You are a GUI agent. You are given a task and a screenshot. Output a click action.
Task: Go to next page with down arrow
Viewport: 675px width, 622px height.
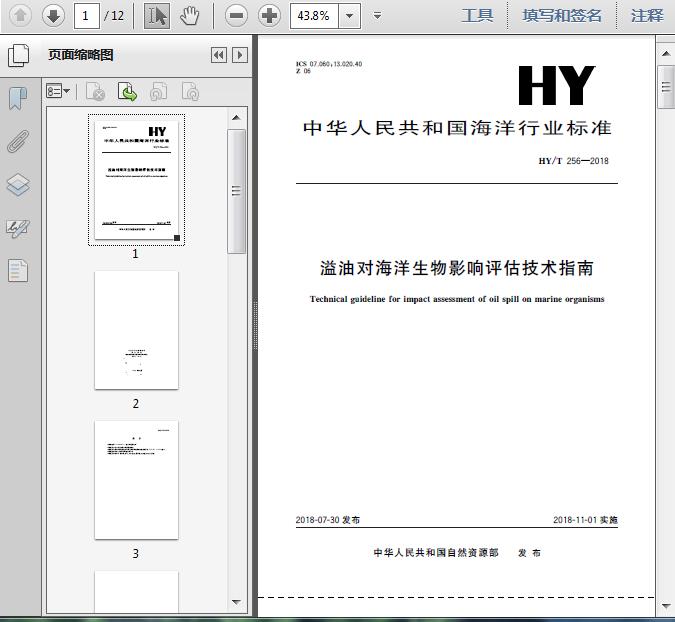tap(53, 16)
